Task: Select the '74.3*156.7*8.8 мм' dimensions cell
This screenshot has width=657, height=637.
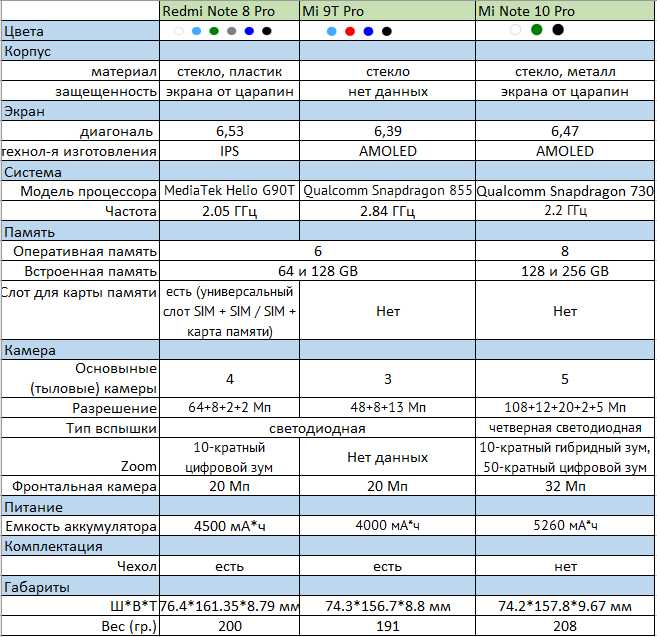Action: click(388, 606)
